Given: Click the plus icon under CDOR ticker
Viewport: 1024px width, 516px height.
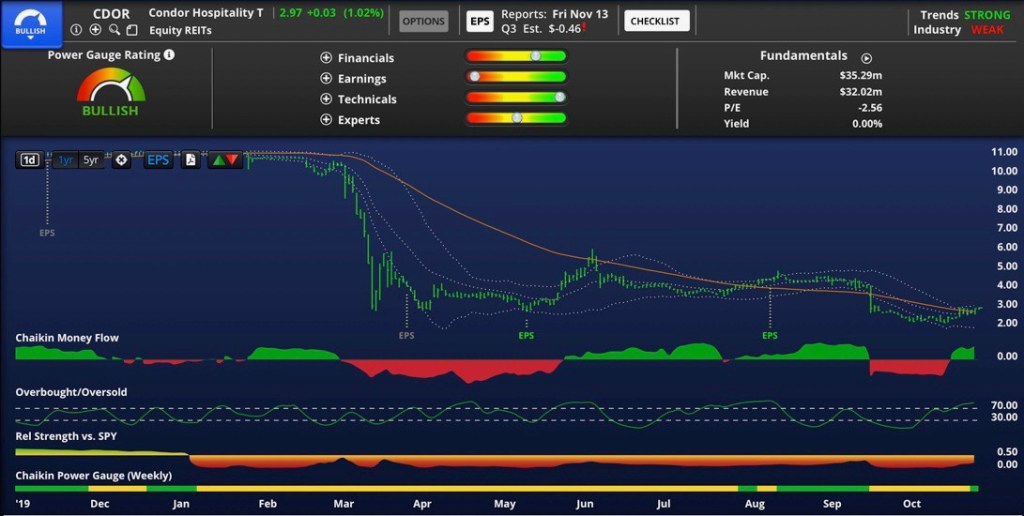Looking at the screenshot, I should [95, 30].
